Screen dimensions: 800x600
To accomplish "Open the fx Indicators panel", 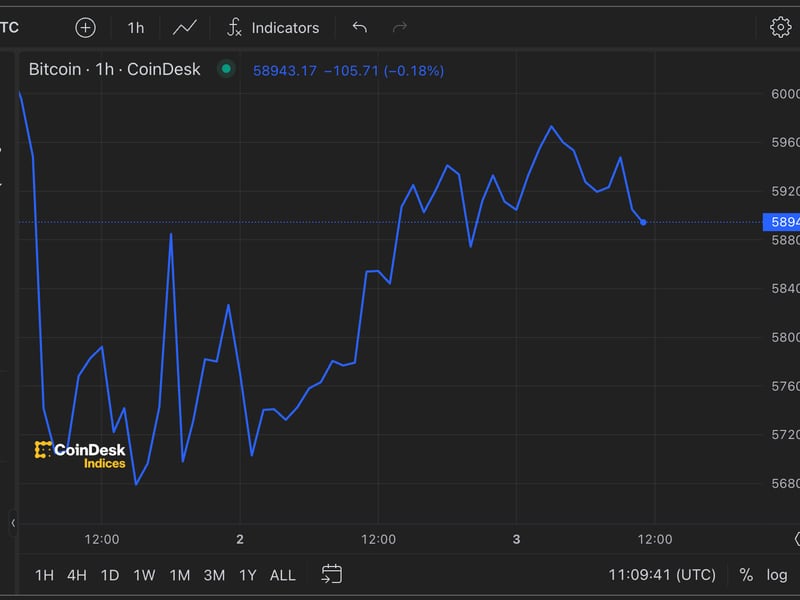I will click(x=273, y=27).
